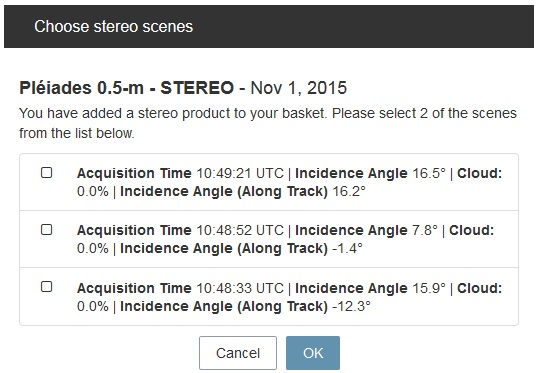Tick the checkbox for 10:48:52 UTC scene
The height and width of the screenshot is (373, 537).
tap(47, 229)
